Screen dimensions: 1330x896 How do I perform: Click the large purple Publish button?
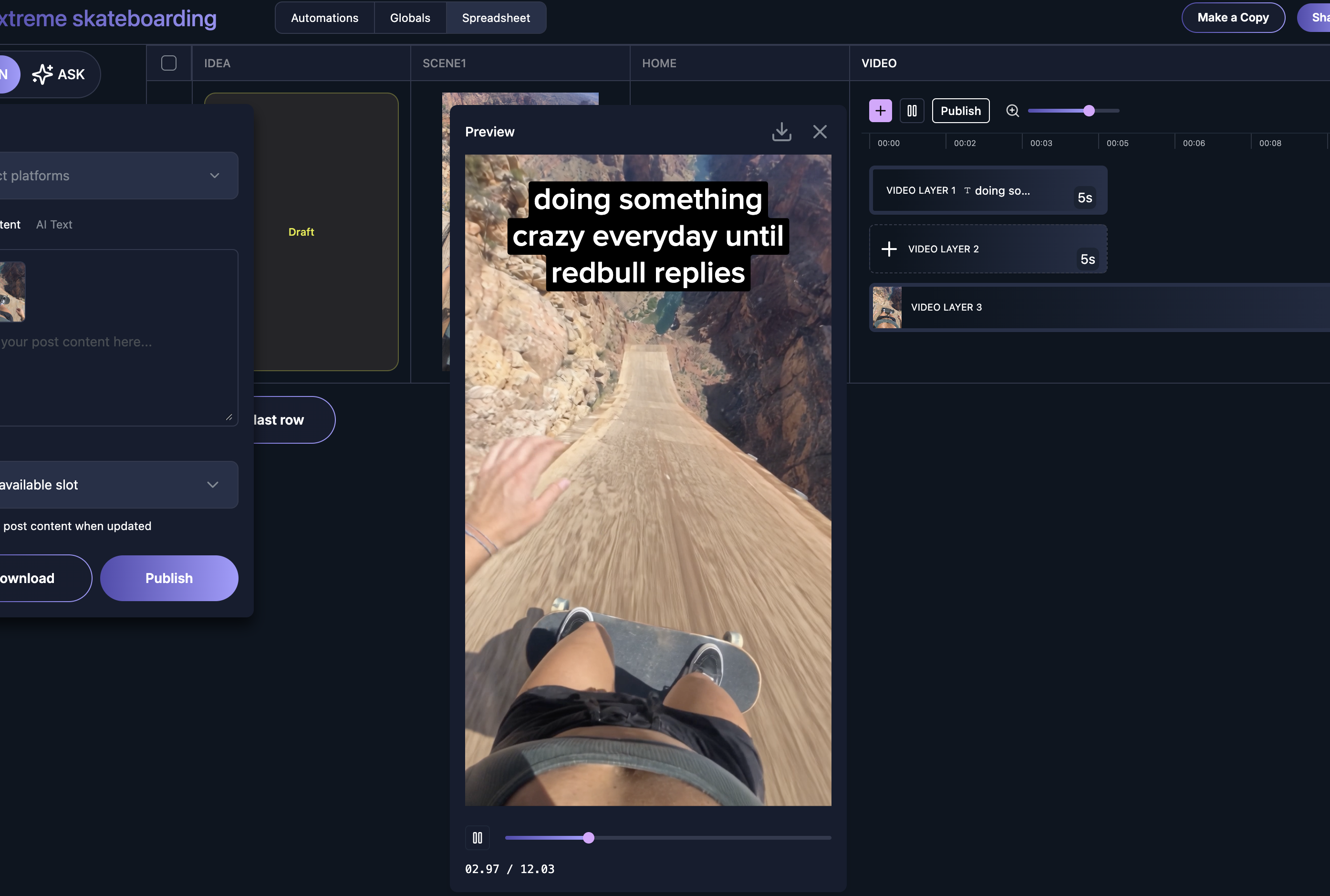click(169, 578)
